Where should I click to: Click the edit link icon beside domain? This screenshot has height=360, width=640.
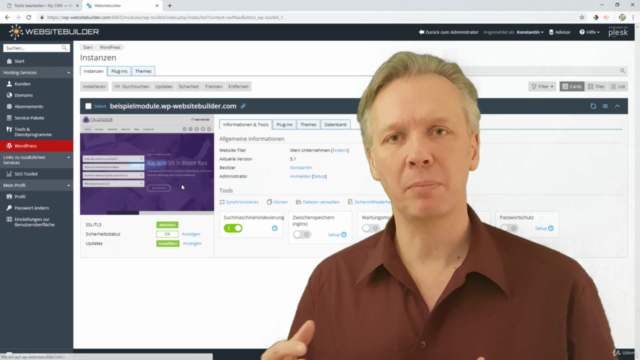point(243,106)
